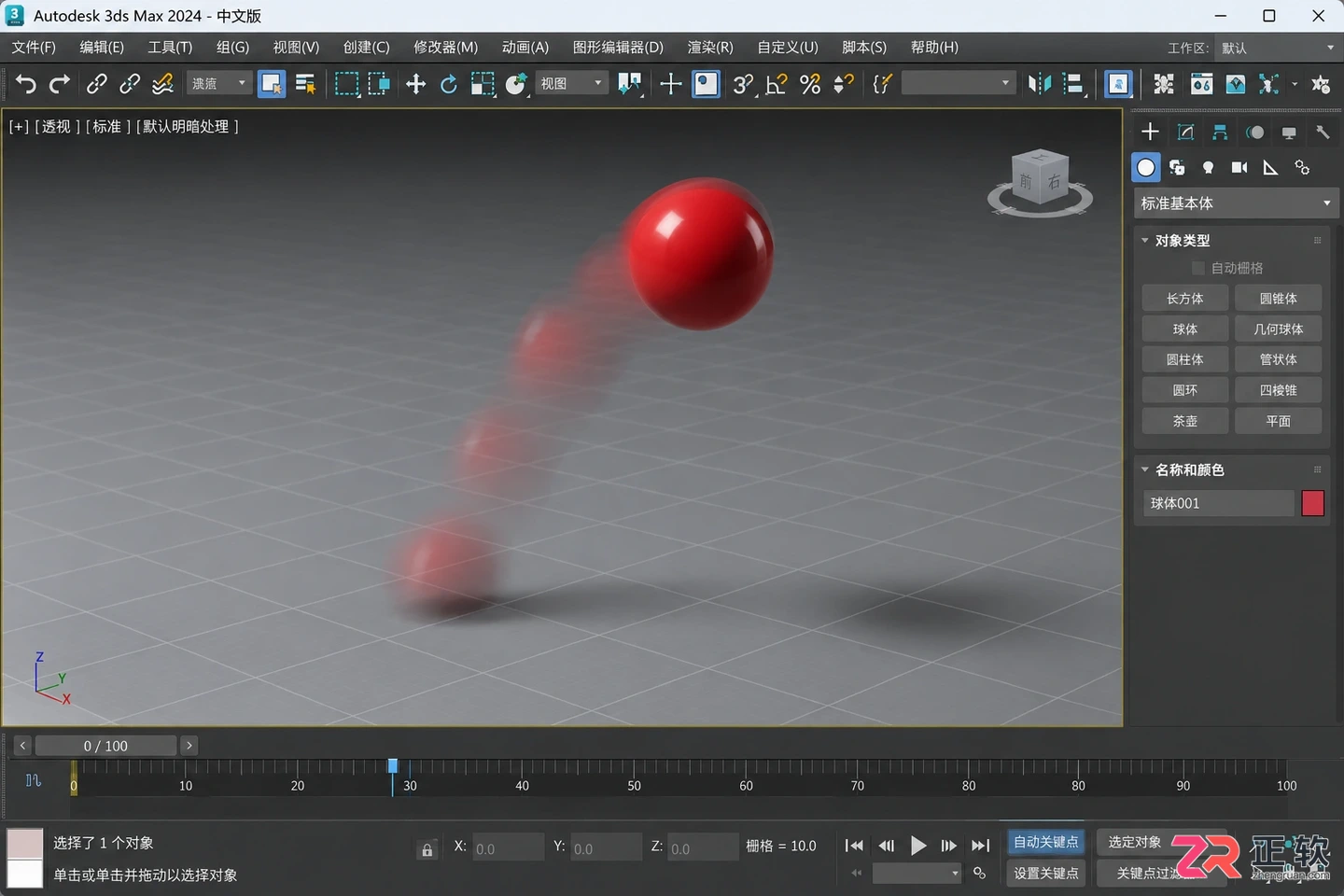Toggle the 自动关键点 auto key button
Screen dimensions: 1344x896
(1046, 842)
